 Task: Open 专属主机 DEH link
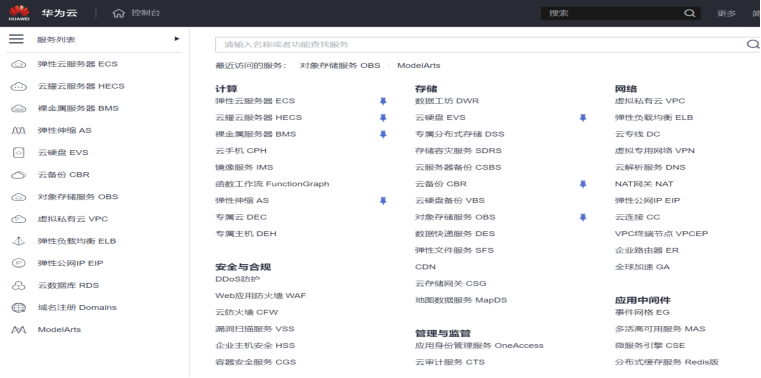[x=246, y=233]
